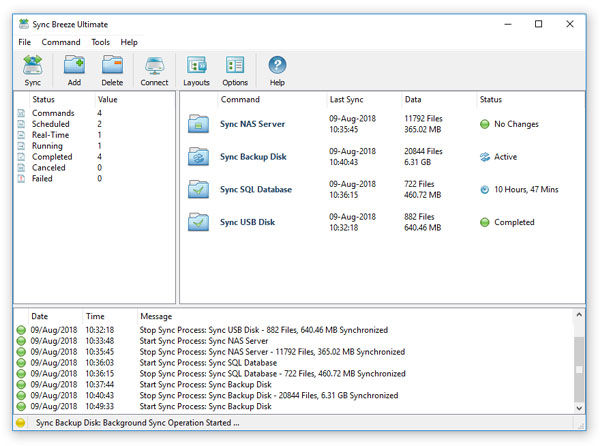Click the Running row icon in status panel
600x446 pixels.
pos(21,146)
